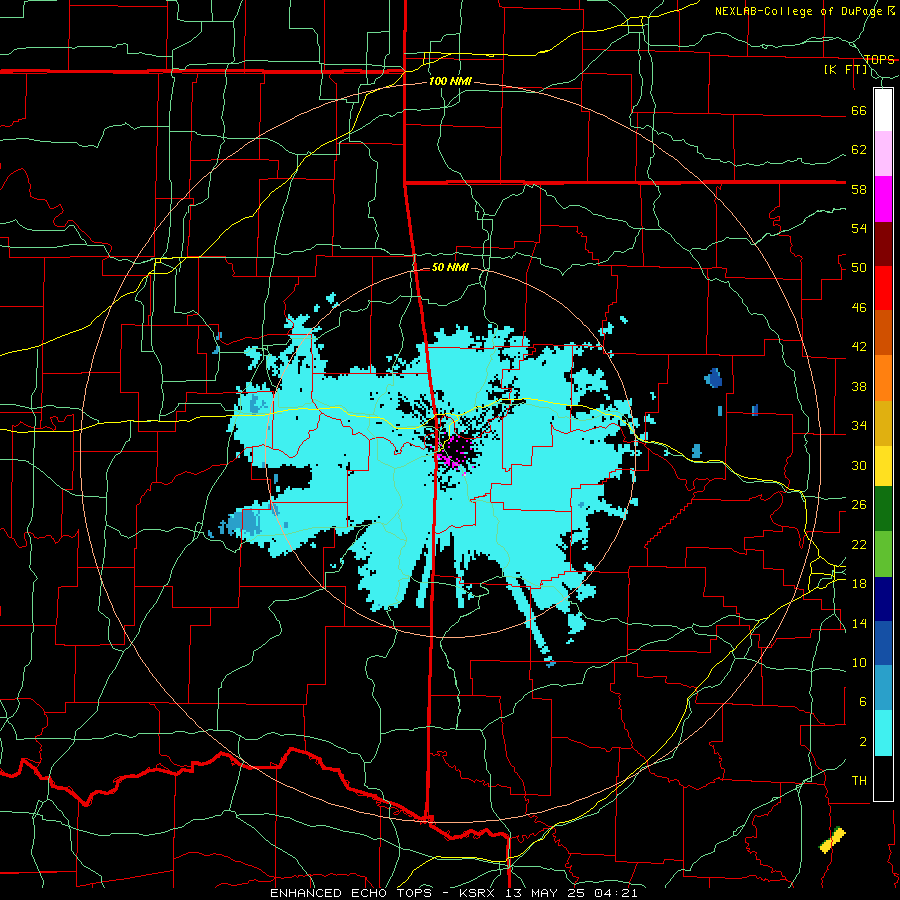Click the "42" legend value

pyautogui.click(x=859, y=346)
